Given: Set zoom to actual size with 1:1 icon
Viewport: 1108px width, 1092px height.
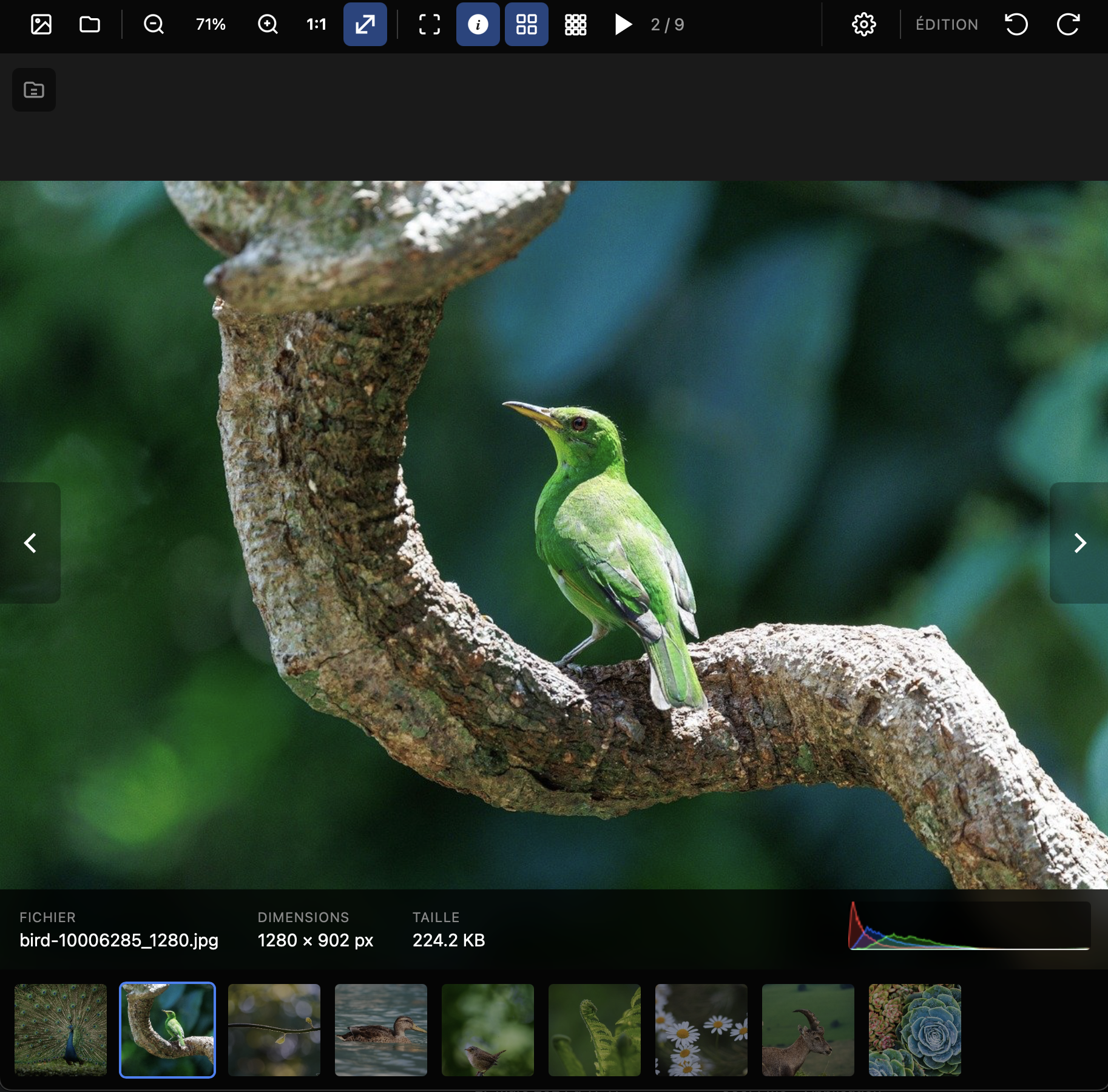Looking at the screenshot, I should (315, 24).
